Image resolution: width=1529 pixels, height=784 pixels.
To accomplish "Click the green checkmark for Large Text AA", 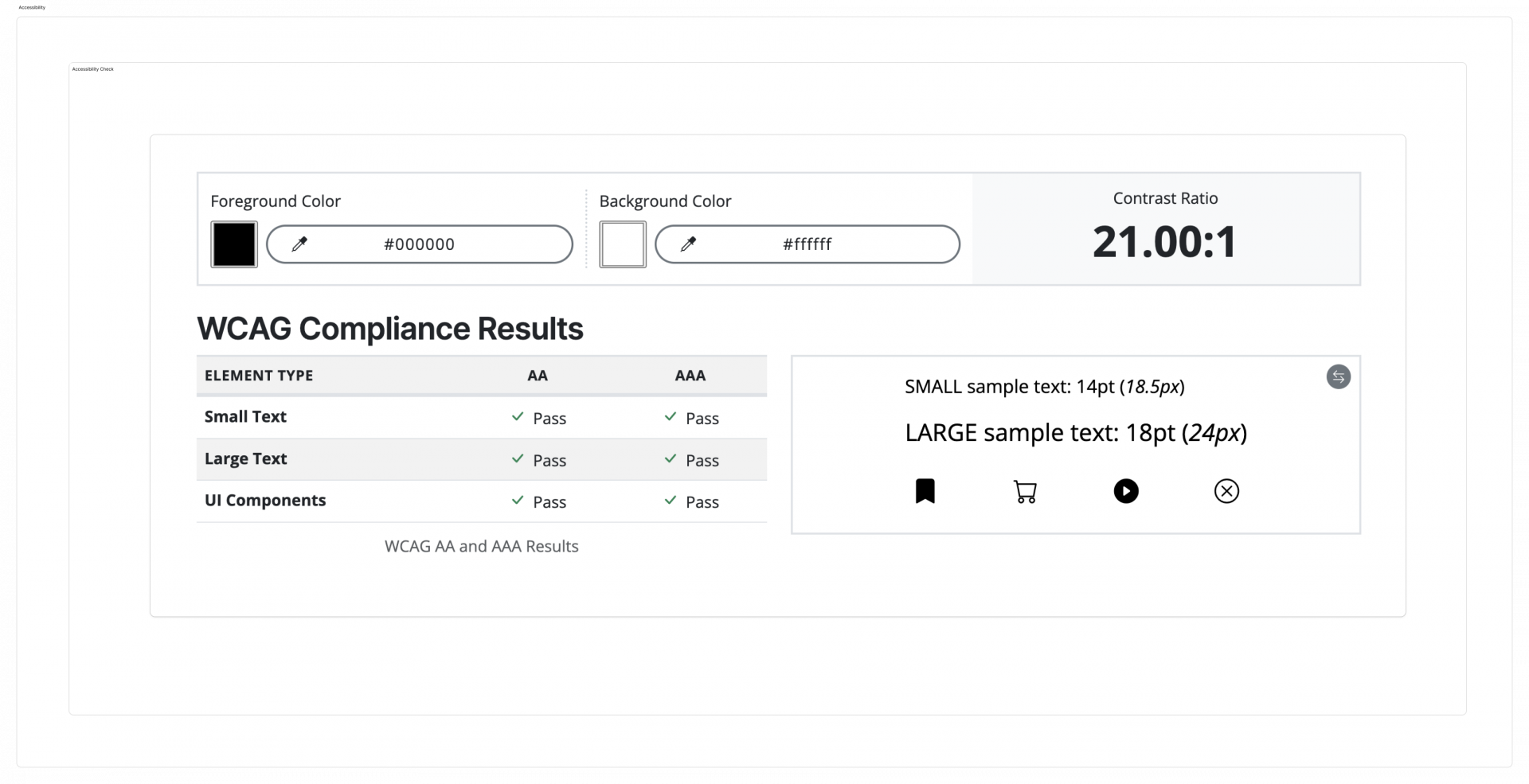I will tap(518, 458).
